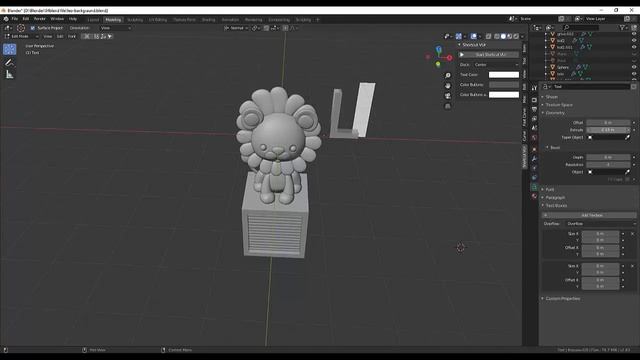This screenshot has height=360, width=640.
Task: Open the File menu
Action: click(15, 19)
